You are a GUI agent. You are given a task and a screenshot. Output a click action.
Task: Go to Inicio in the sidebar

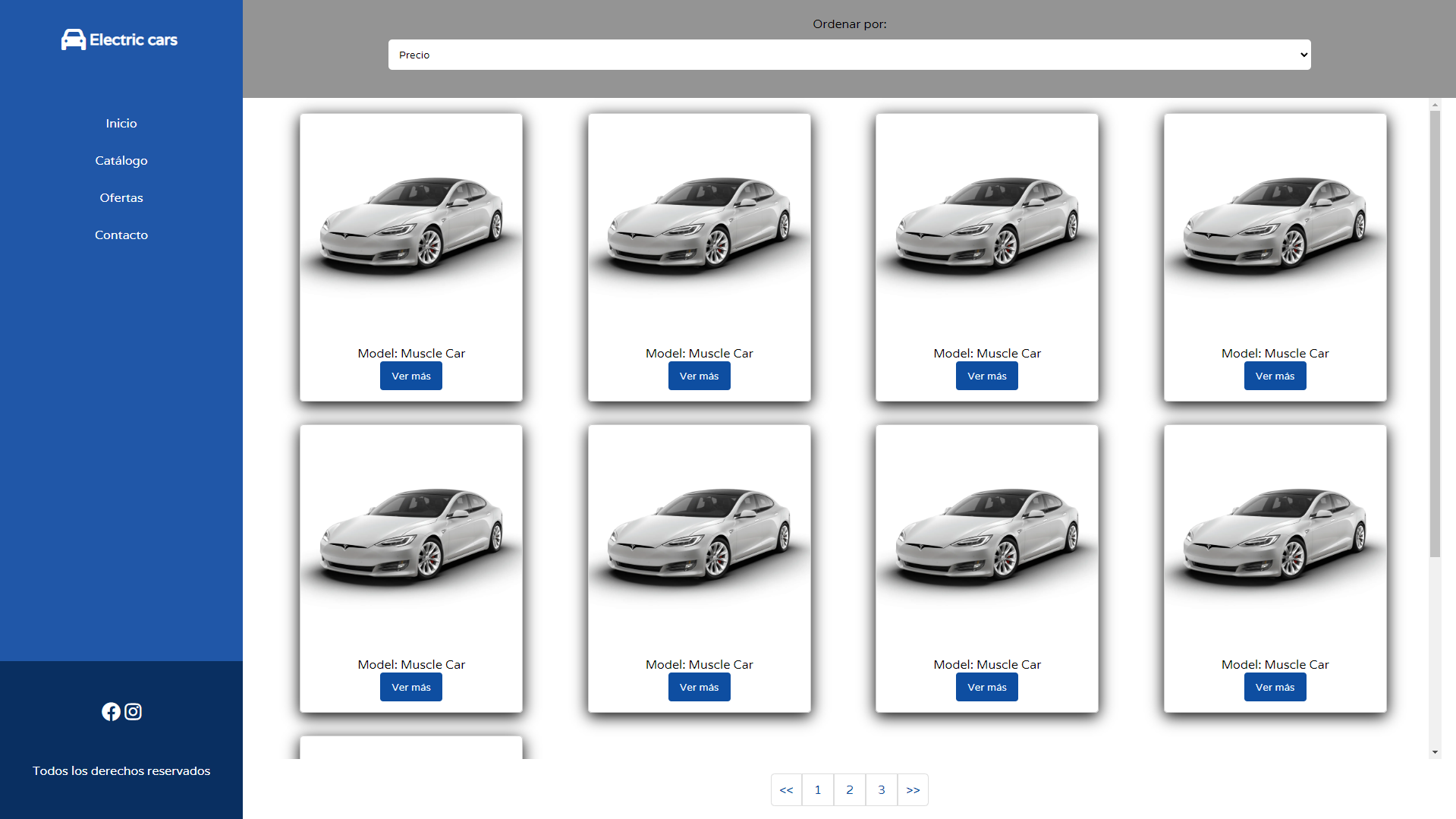click(x=121, y=123)
